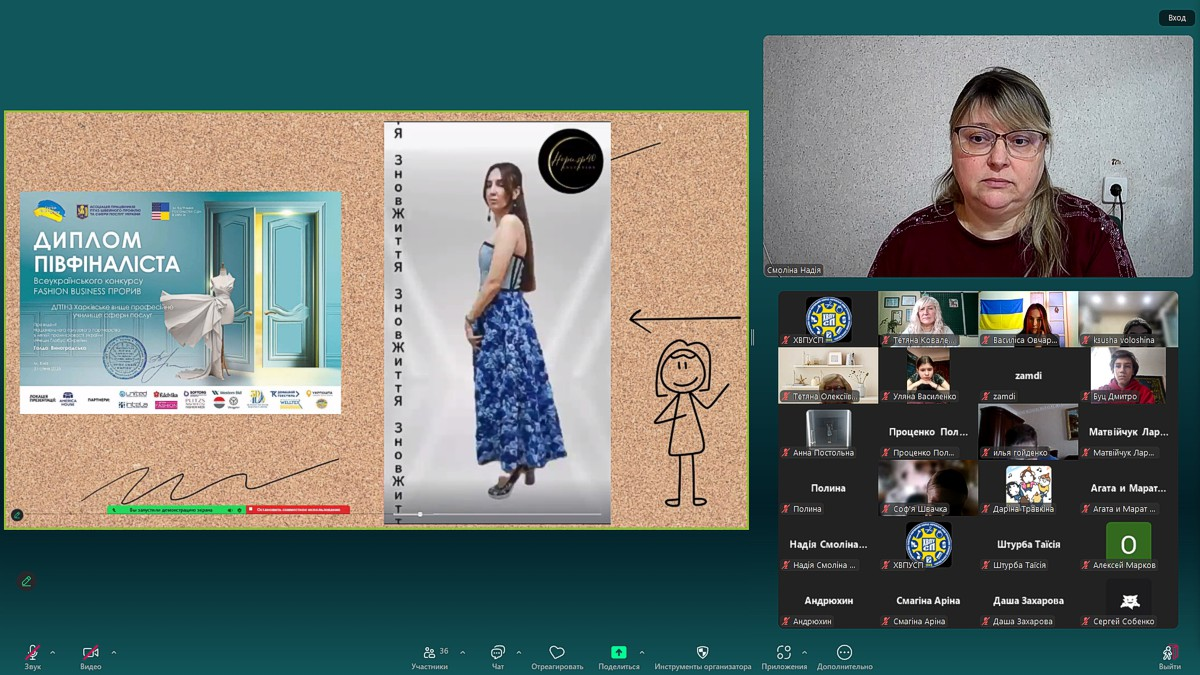Viewport: 1200px width, 675px height.
Task: Select Тетяна Ковале... participant video tile
Action: [x=928, y=319]
